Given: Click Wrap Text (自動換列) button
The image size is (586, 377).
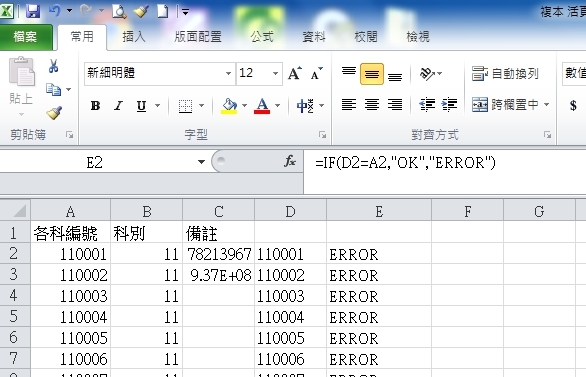Looking at the screenshot, I should coord(505,74).
